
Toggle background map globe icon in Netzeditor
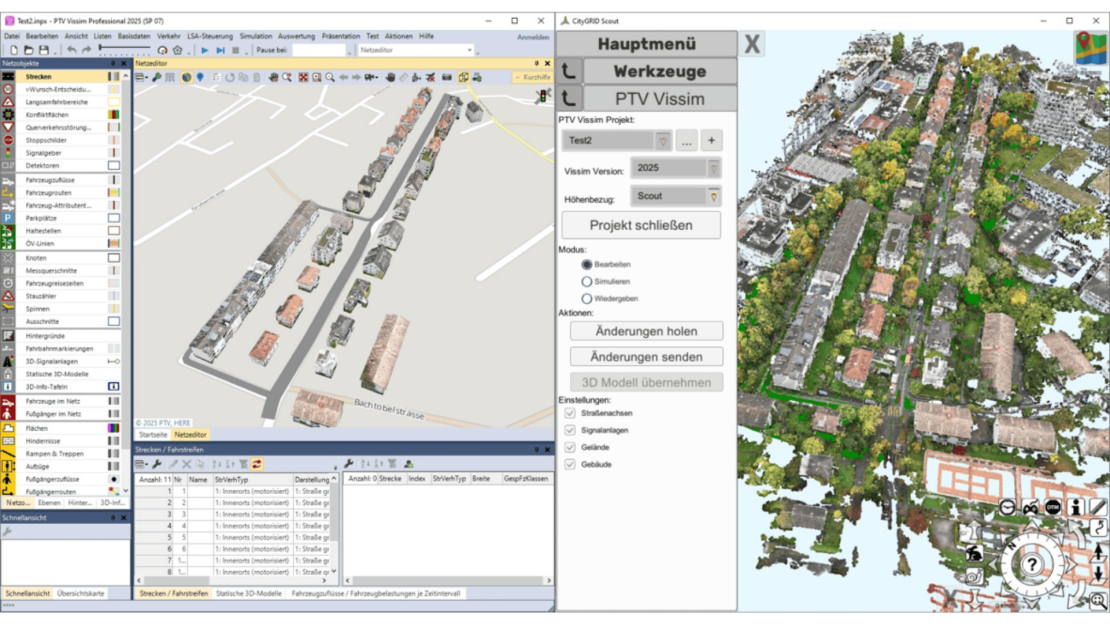coord(186,77)
